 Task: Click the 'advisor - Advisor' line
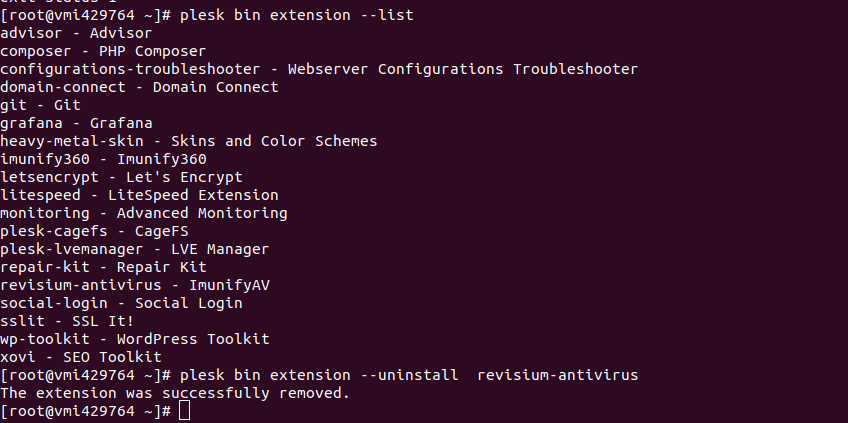tap(76, 33)
